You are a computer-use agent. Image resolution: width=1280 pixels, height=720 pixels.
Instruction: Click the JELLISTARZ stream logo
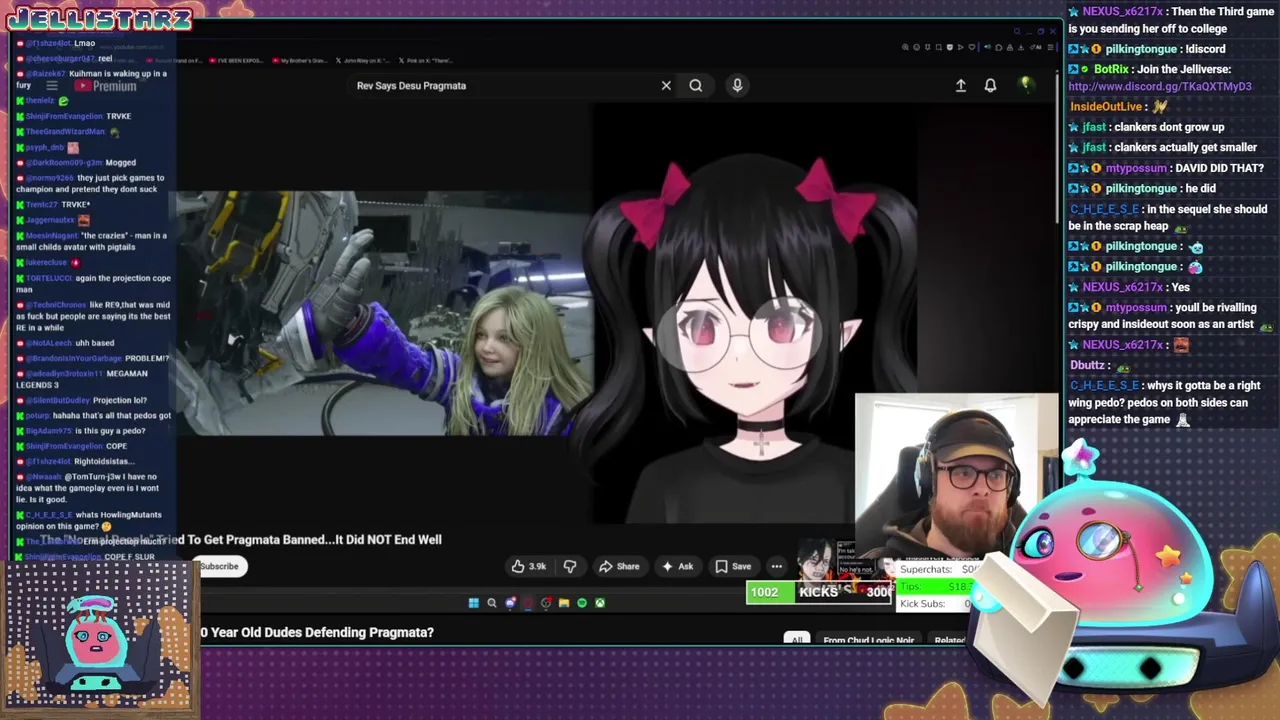tap(98, 18)
